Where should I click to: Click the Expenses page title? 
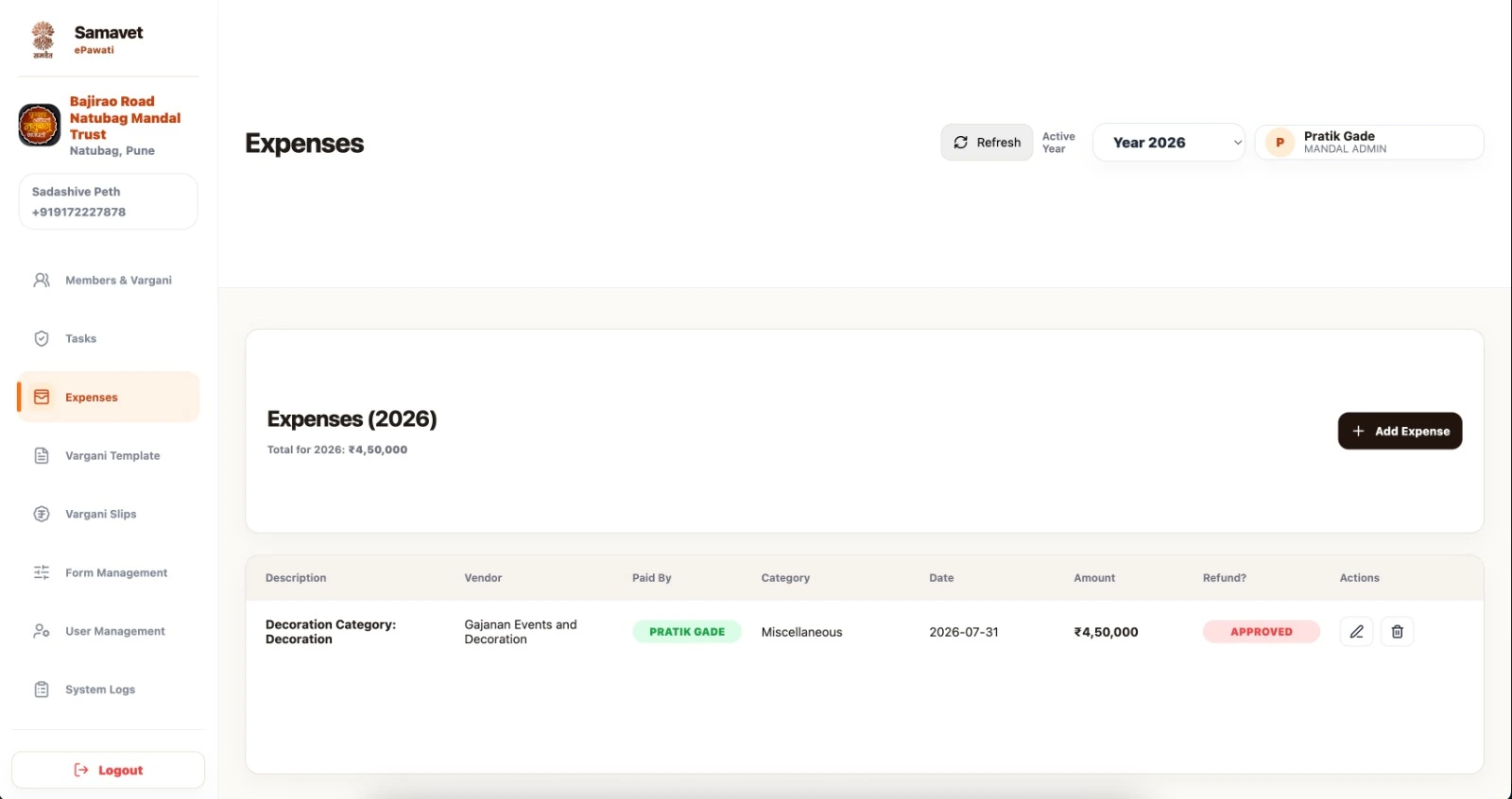pyautogui.click(x=304, y=144)
